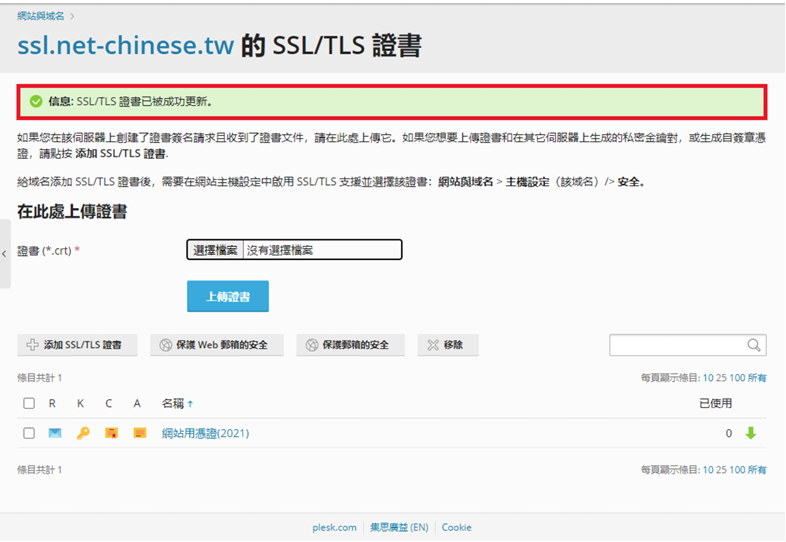
Task: Click the 條目共計 1 text below the table
Action: click(40, 470)
